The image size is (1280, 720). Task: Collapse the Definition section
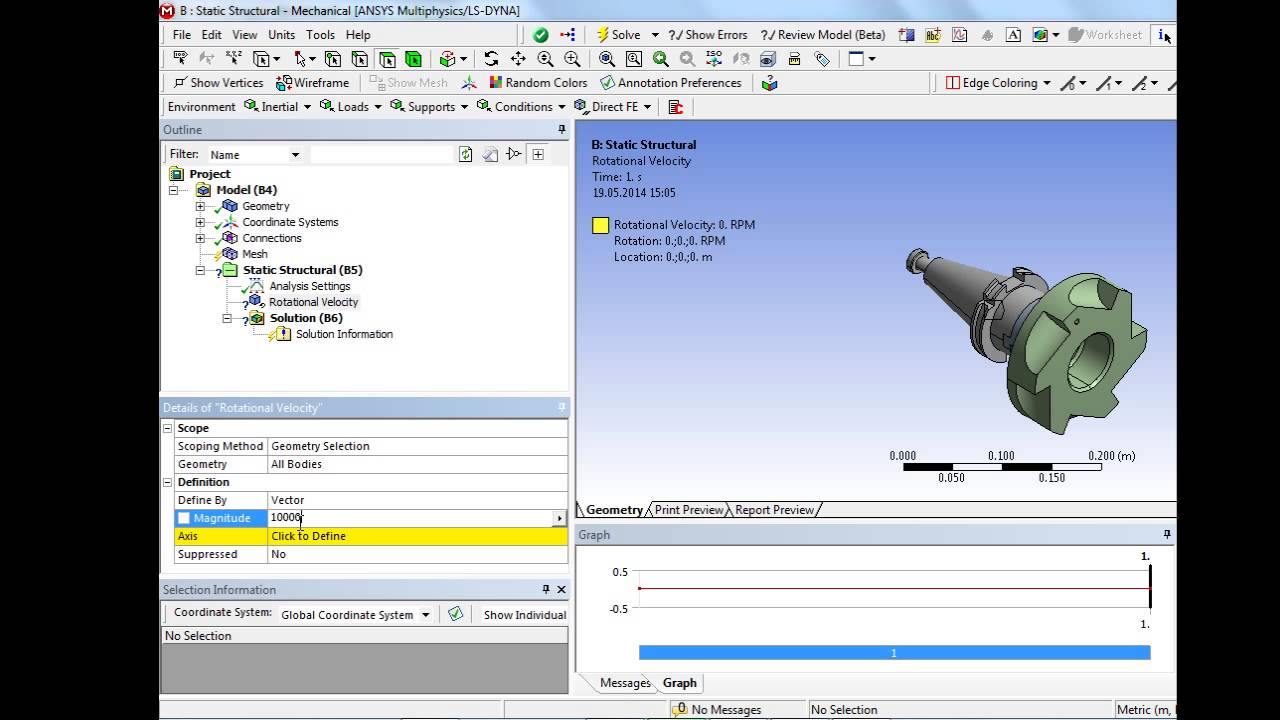pos(168,482)
